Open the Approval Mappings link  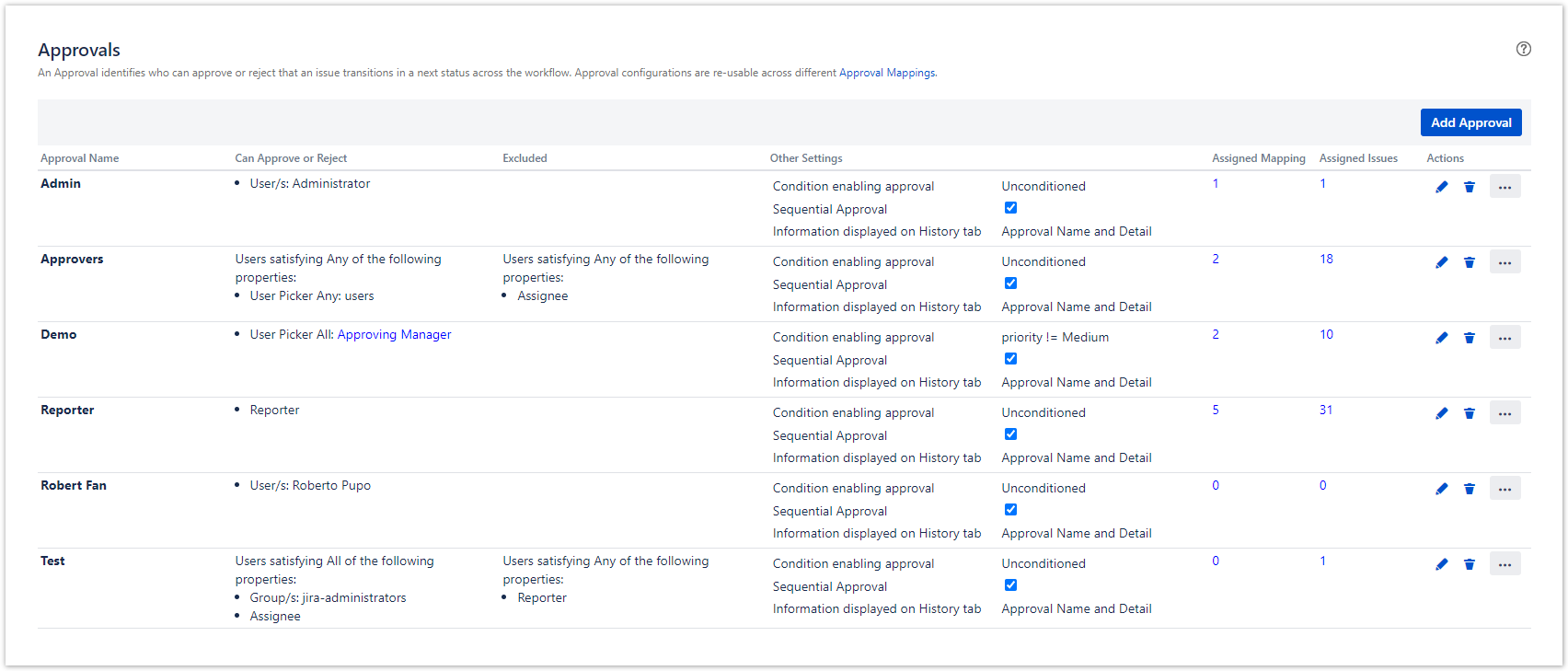click(x=887, y=73)
